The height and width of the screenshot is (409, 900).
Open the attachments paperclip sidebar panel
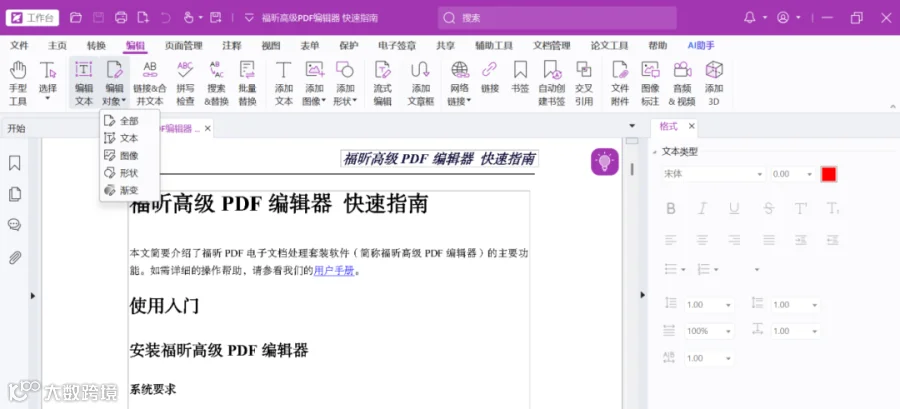pyautogui.click(x=15, y=258)
